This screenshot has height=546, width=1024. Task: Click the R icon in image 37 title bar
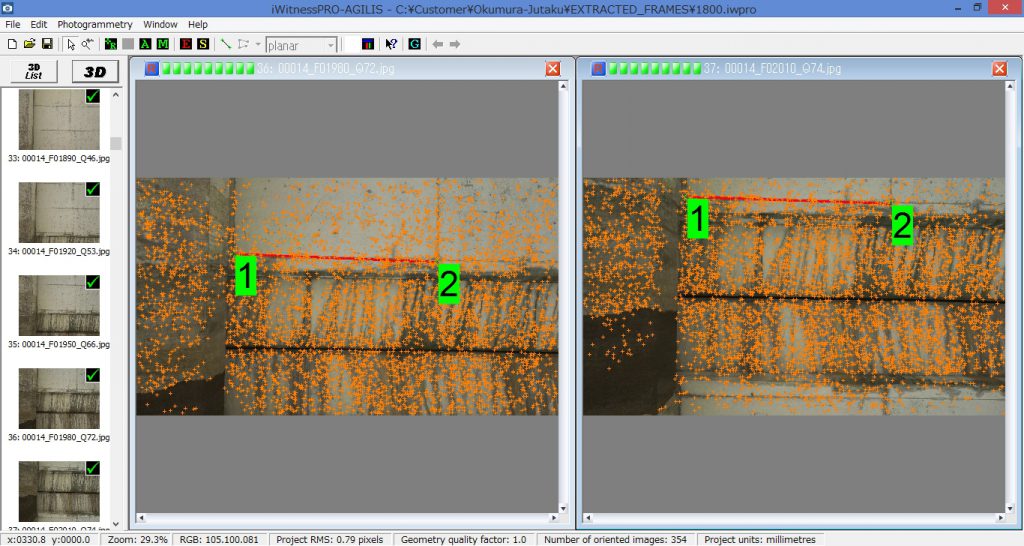598,68
